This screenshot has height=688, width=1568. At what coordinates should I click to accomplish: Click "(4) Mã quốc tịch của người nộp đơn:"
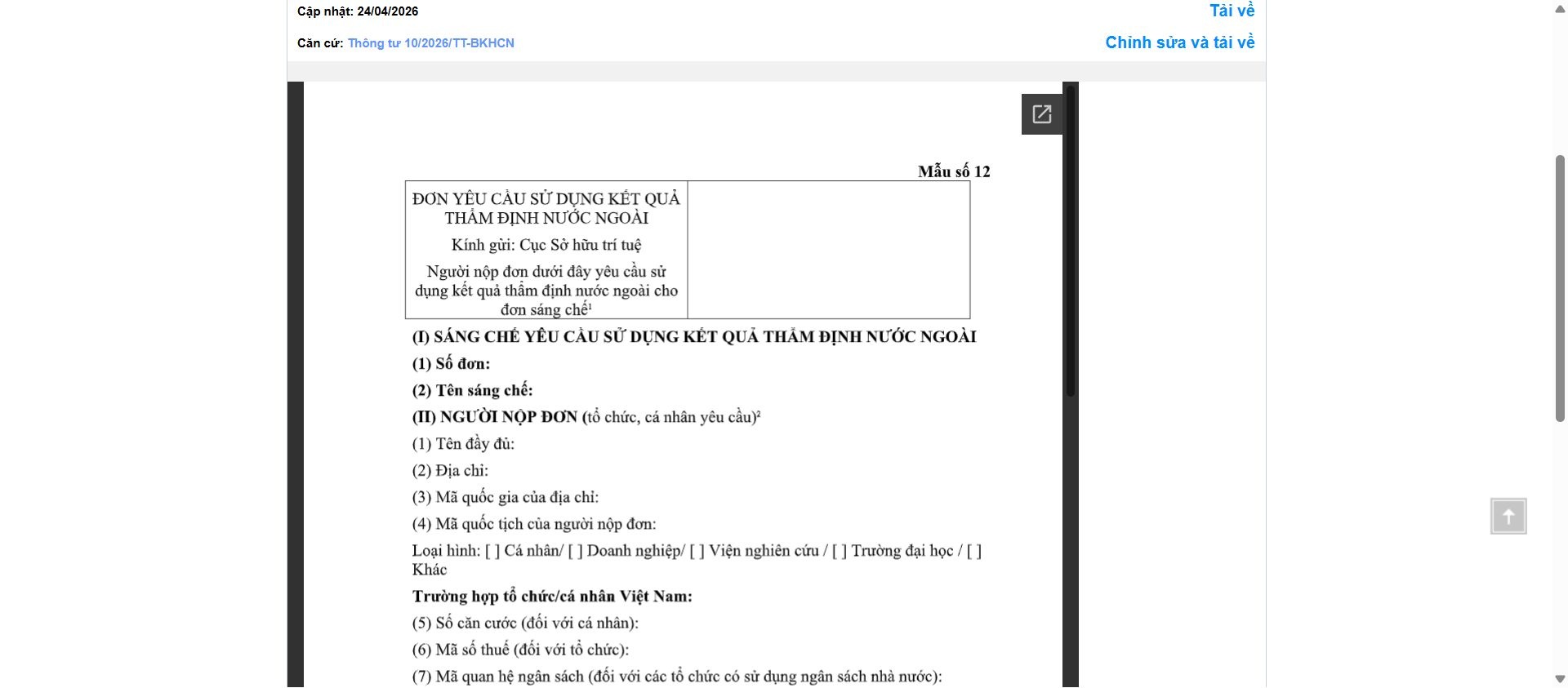point(534,524)
